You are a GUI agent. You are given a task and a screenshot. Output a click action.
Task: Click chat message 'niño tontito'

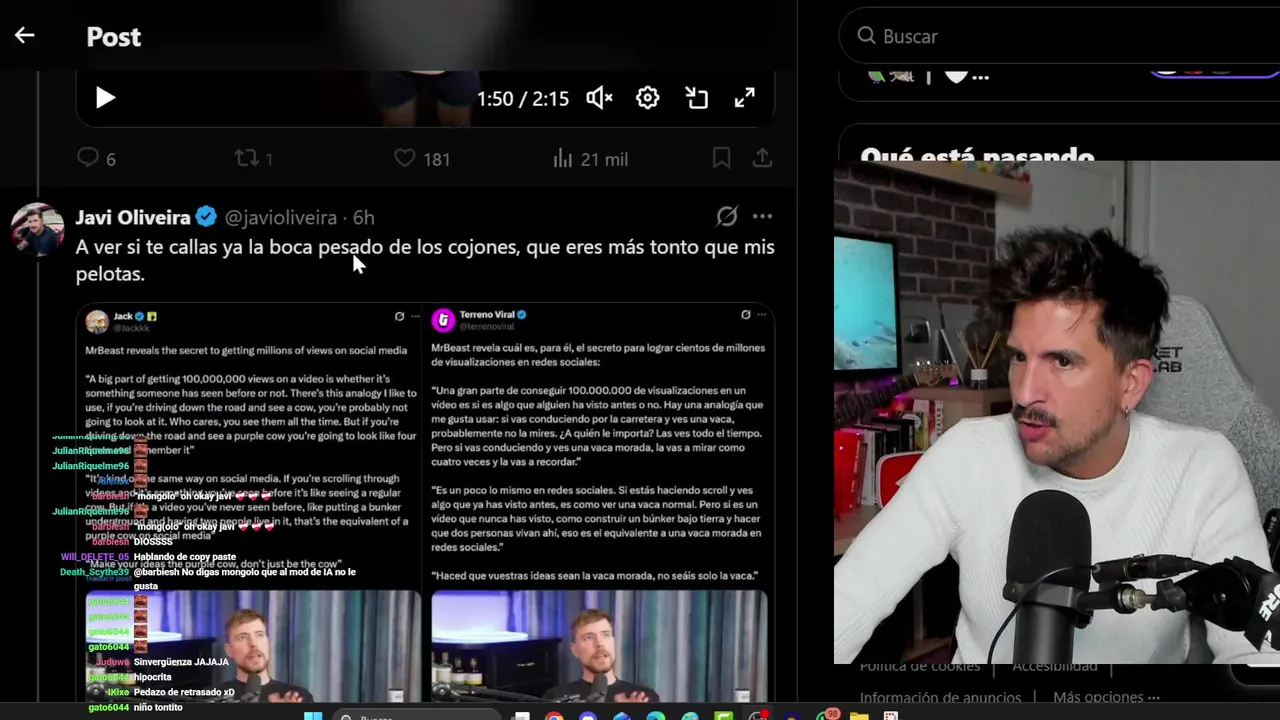(x=158, y=707)
